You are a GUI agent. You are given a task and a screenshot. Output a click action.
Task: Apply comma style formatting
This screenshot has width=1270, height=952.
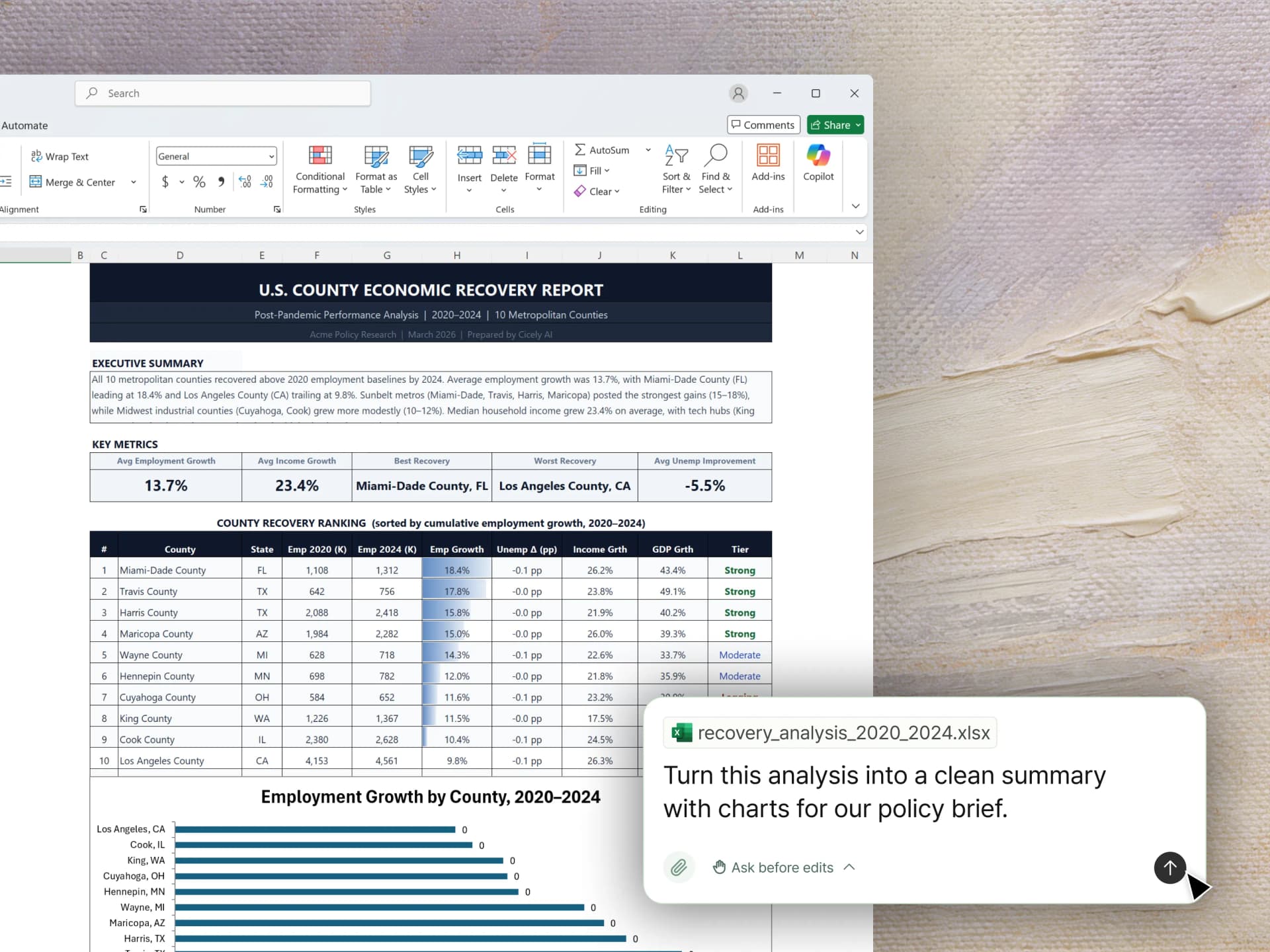(x=221, y=182)
